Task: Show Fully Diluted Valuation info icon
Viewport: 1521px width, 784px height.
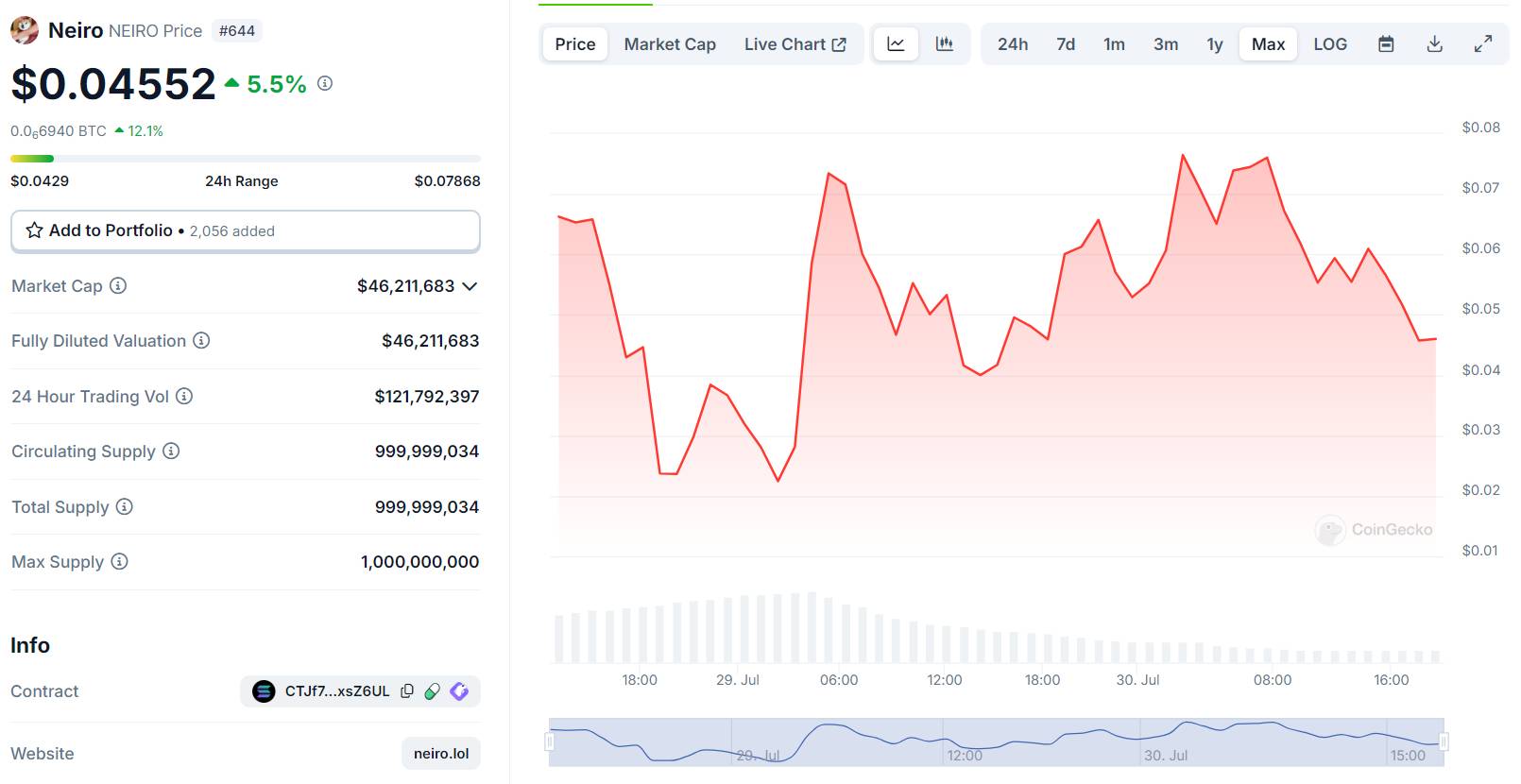Action: [201, 340]
